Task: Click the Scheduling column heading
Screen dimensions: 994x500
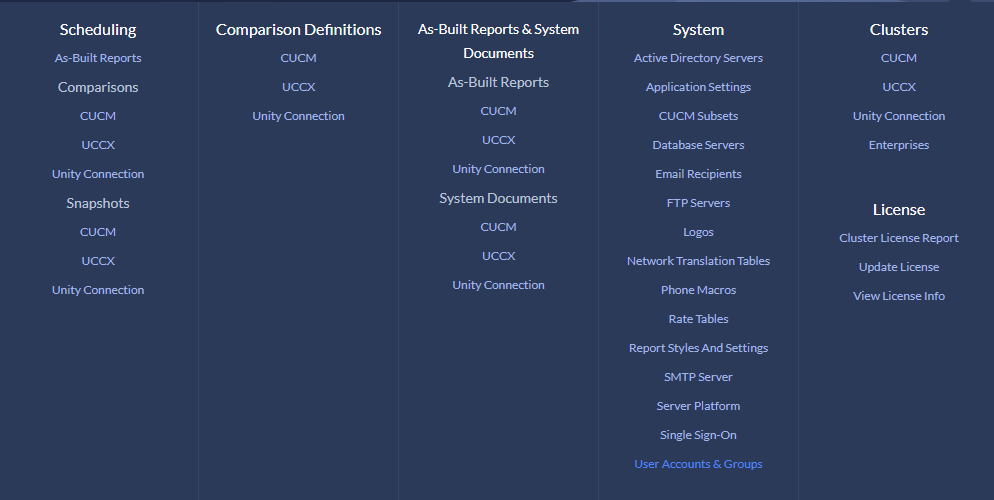Action: pos(98,30)
